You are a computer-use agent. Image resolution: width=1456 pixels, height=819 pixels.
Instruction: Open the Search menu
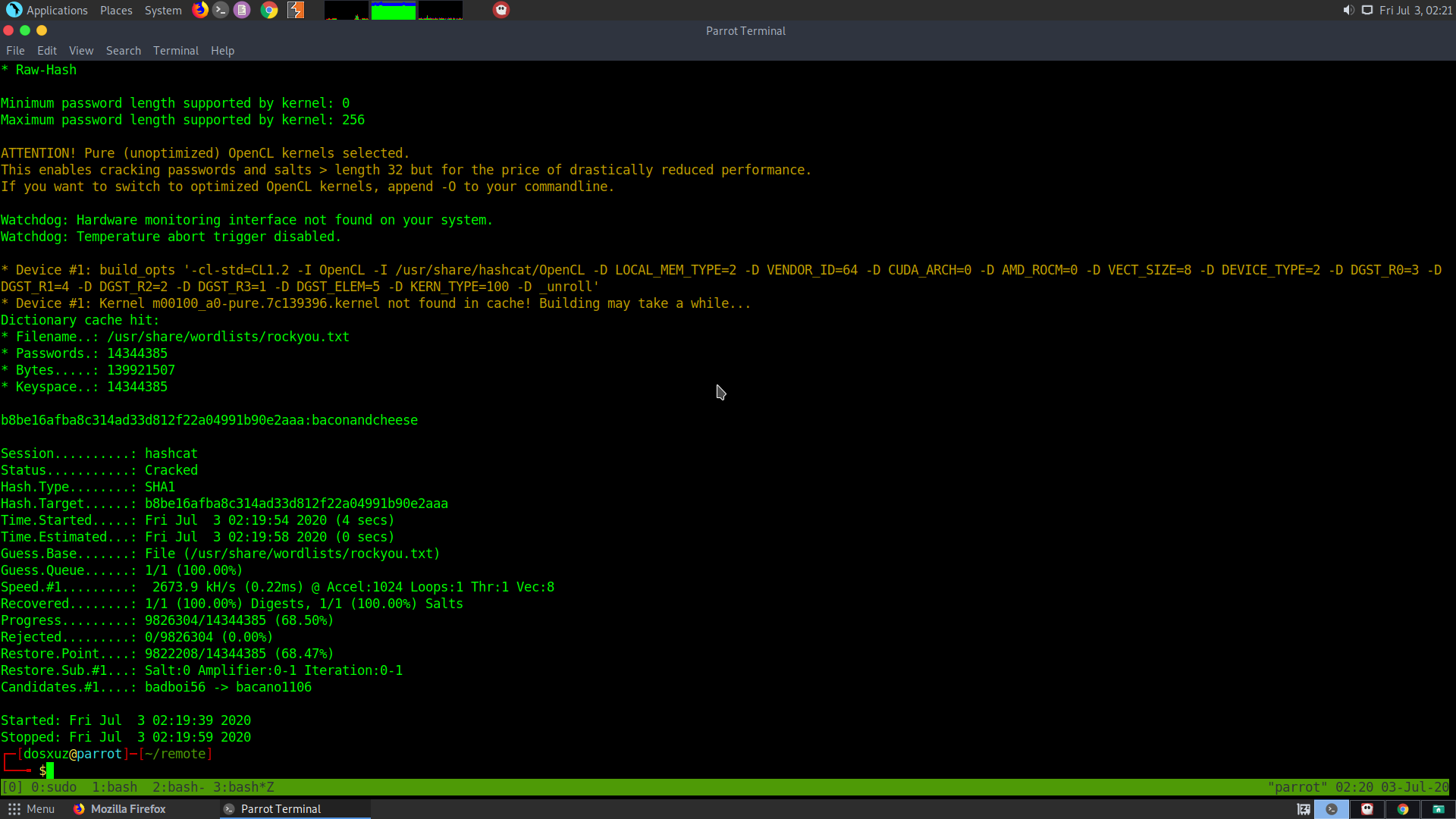(124, 51)
